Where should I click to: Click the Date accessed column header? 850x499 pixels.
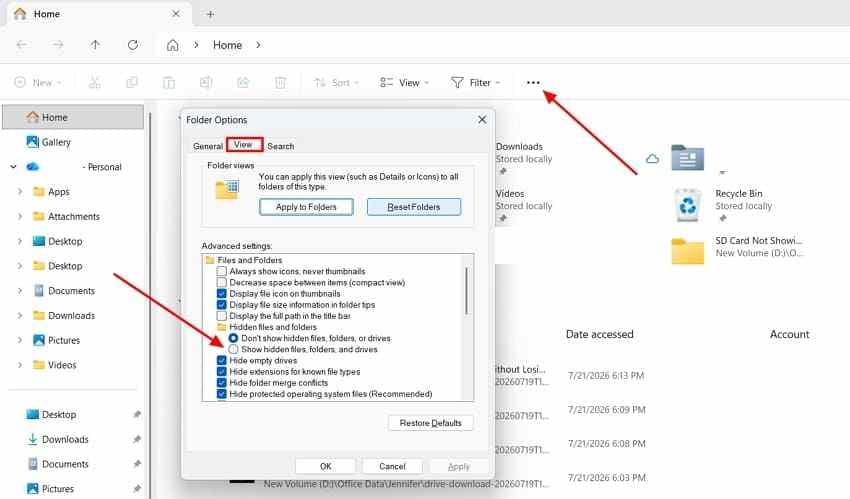coord(600,334)
